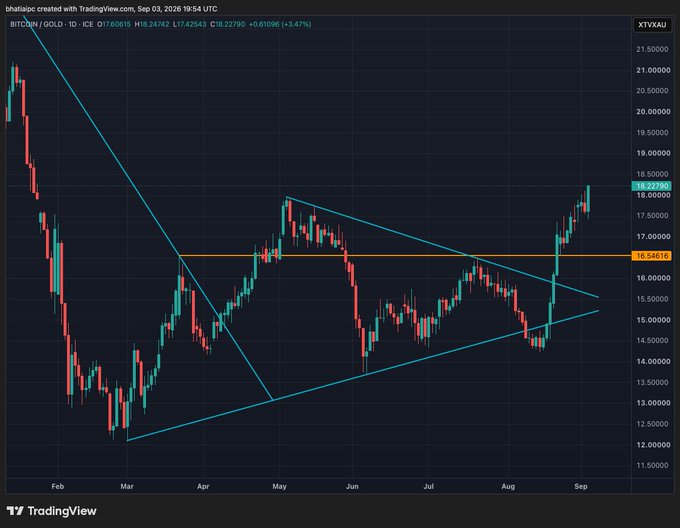680x528 pixels.
Task: Click the 20.00000 price axis label
Action: coord(652,112)
